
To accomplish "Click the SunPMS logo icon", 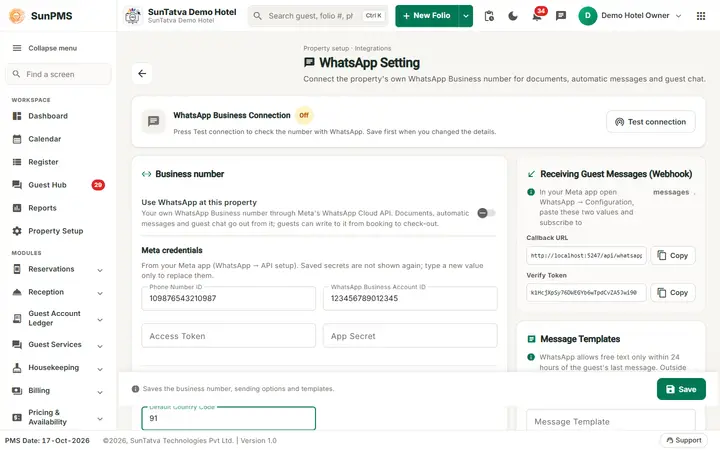I will pyautogui.click(x=17, y=16).
